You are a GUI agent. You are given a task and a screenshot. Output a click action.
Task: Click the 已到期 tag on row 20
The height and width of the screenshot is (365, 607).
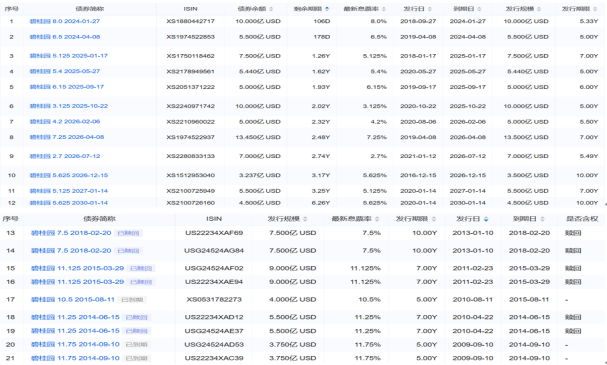pos(137,344)
